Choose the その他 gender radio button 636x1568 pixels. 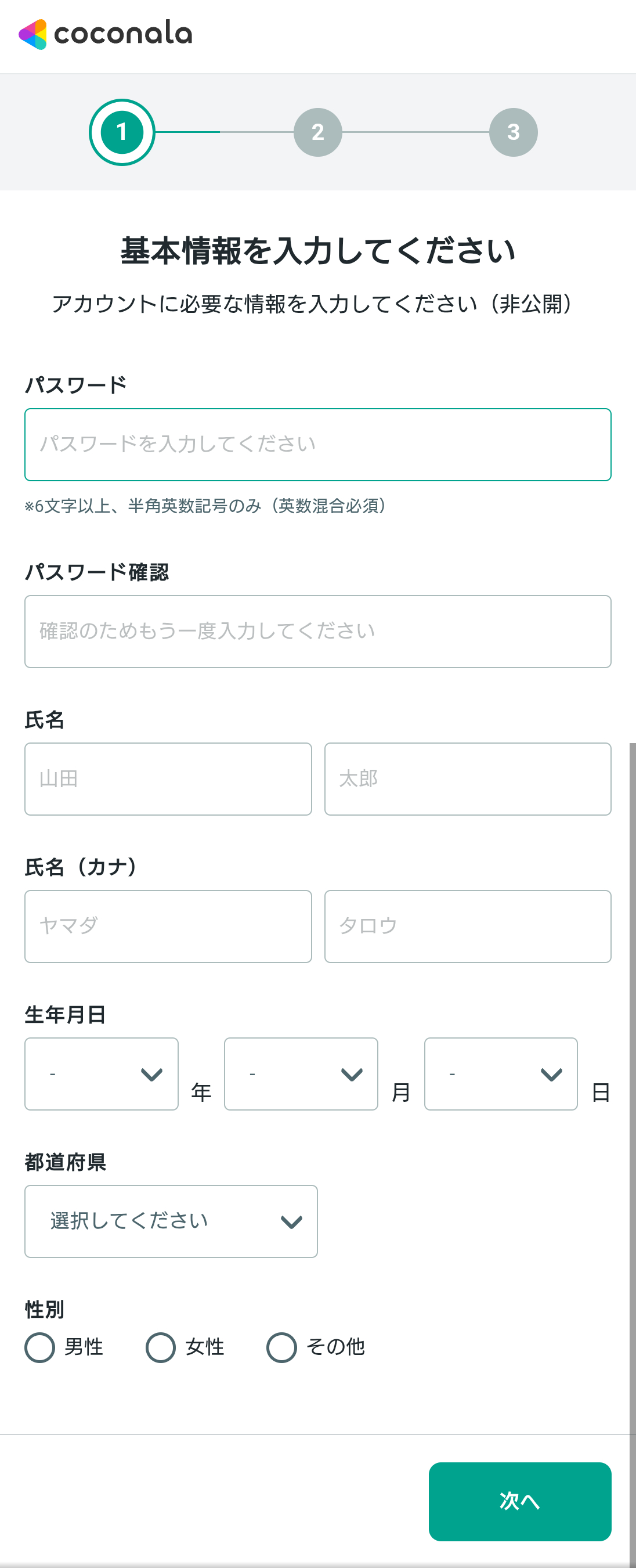point(281,1347)
